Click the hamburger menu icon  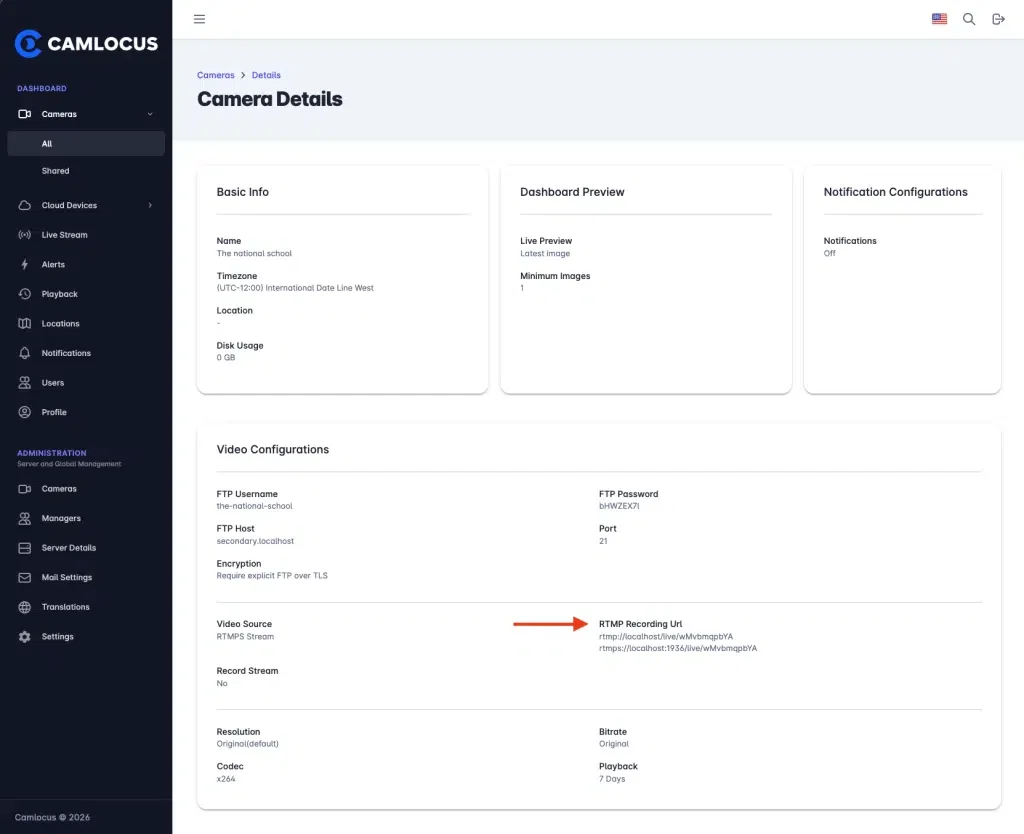(199, 19)
